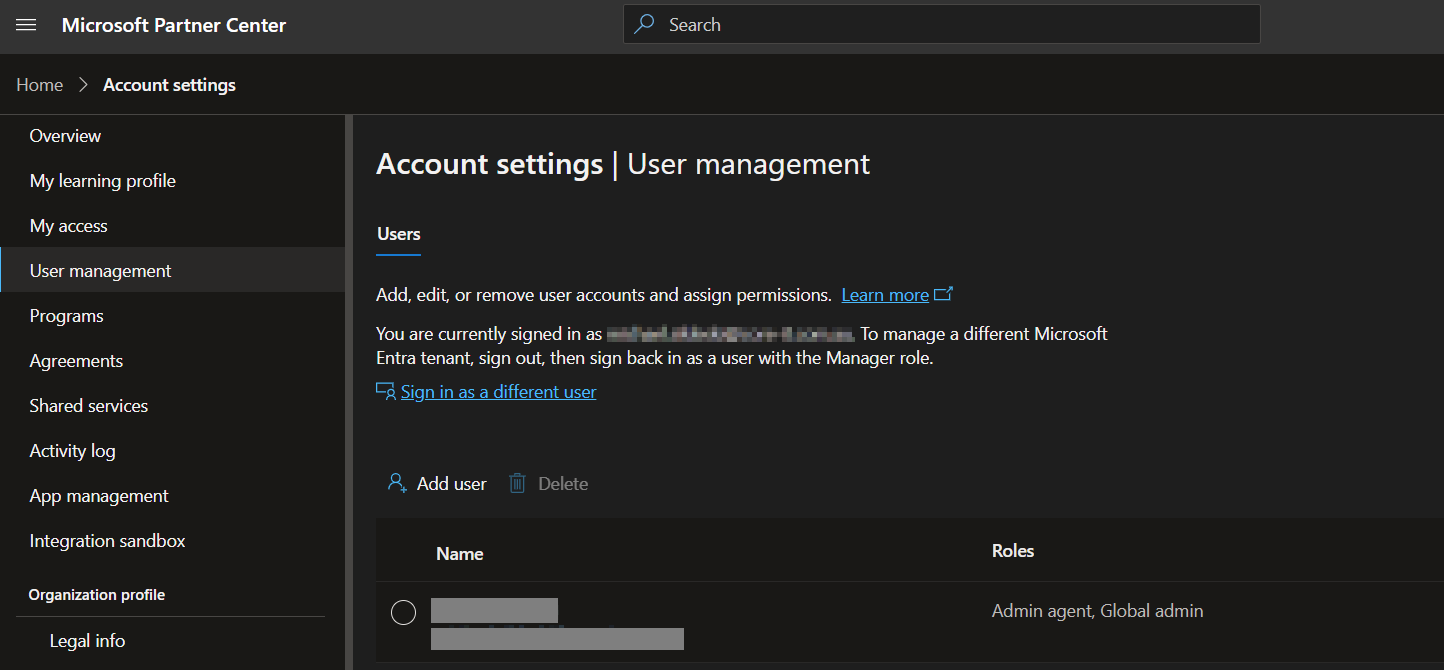Click the Account settings | User management heading
The image size is (1444, 670).
pos(623,164)
